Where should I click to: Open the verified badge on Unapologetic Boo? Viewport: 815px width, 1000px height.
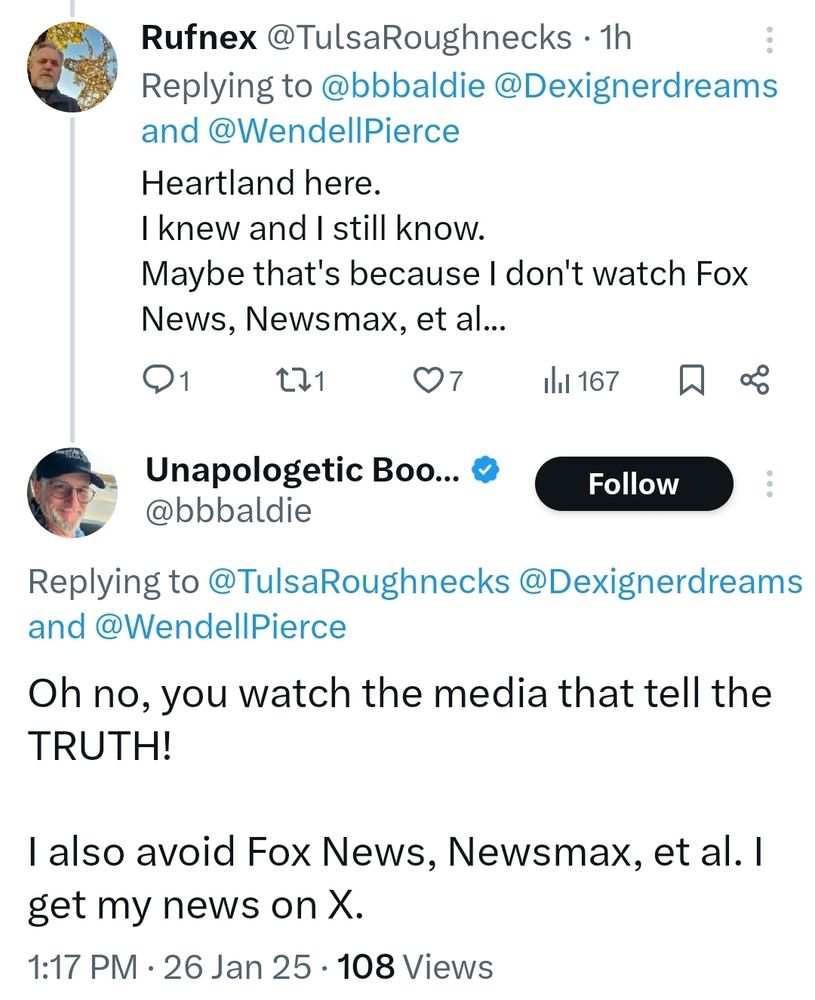(x=485, y=470)
